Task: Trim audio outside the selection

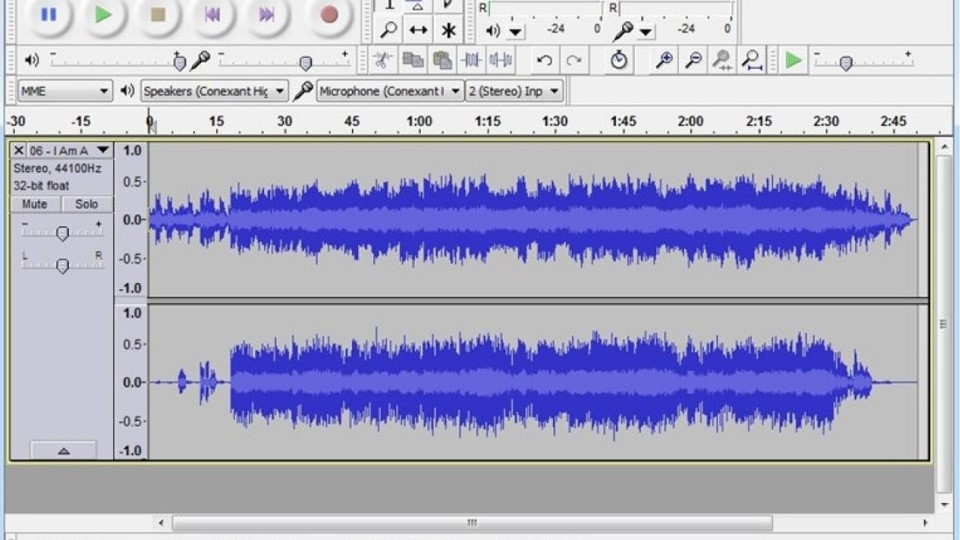Action: pyautogui.click(x=471, y=60)
